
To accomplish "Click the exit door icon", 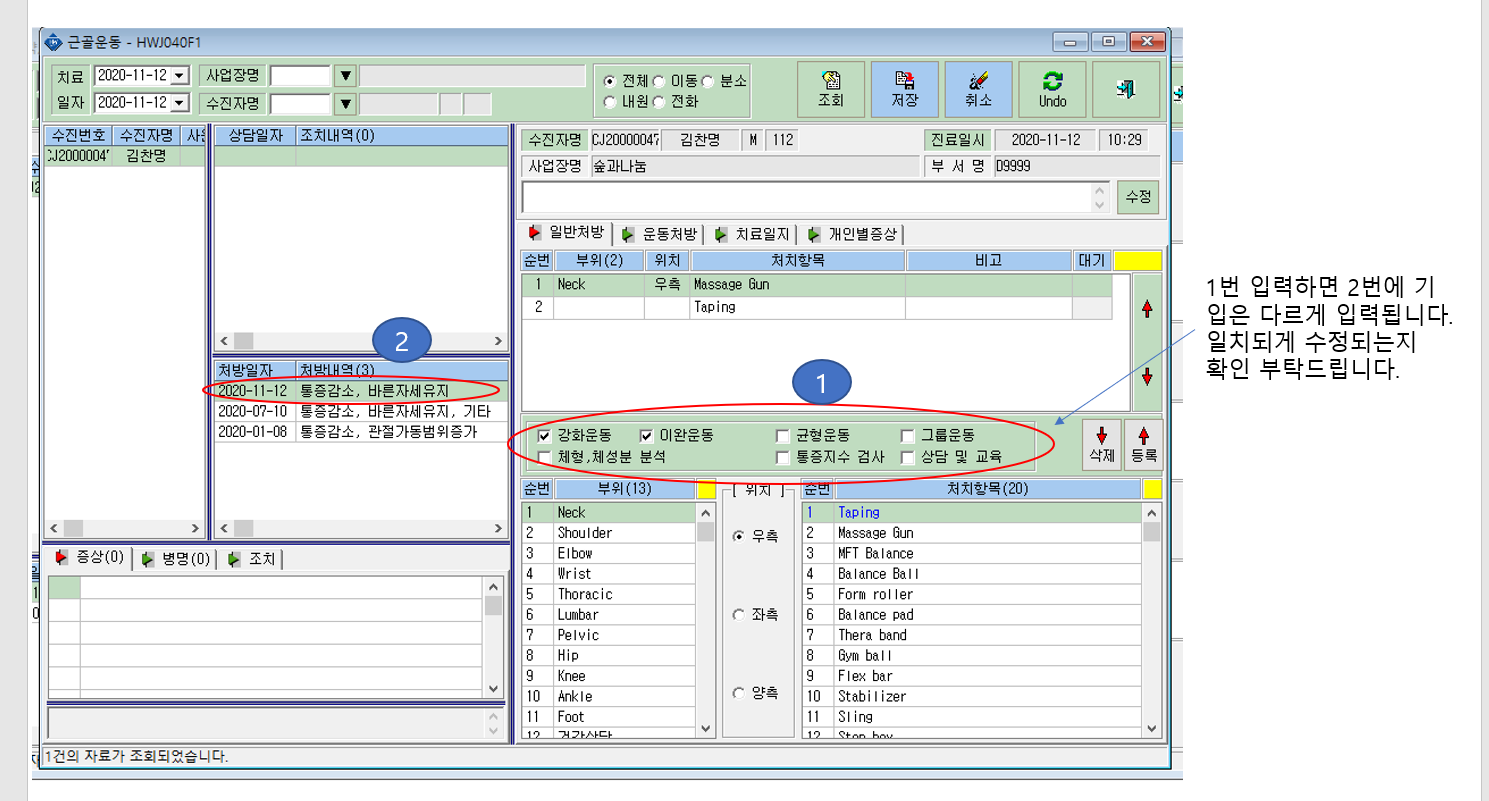I will coord(1126,89).
